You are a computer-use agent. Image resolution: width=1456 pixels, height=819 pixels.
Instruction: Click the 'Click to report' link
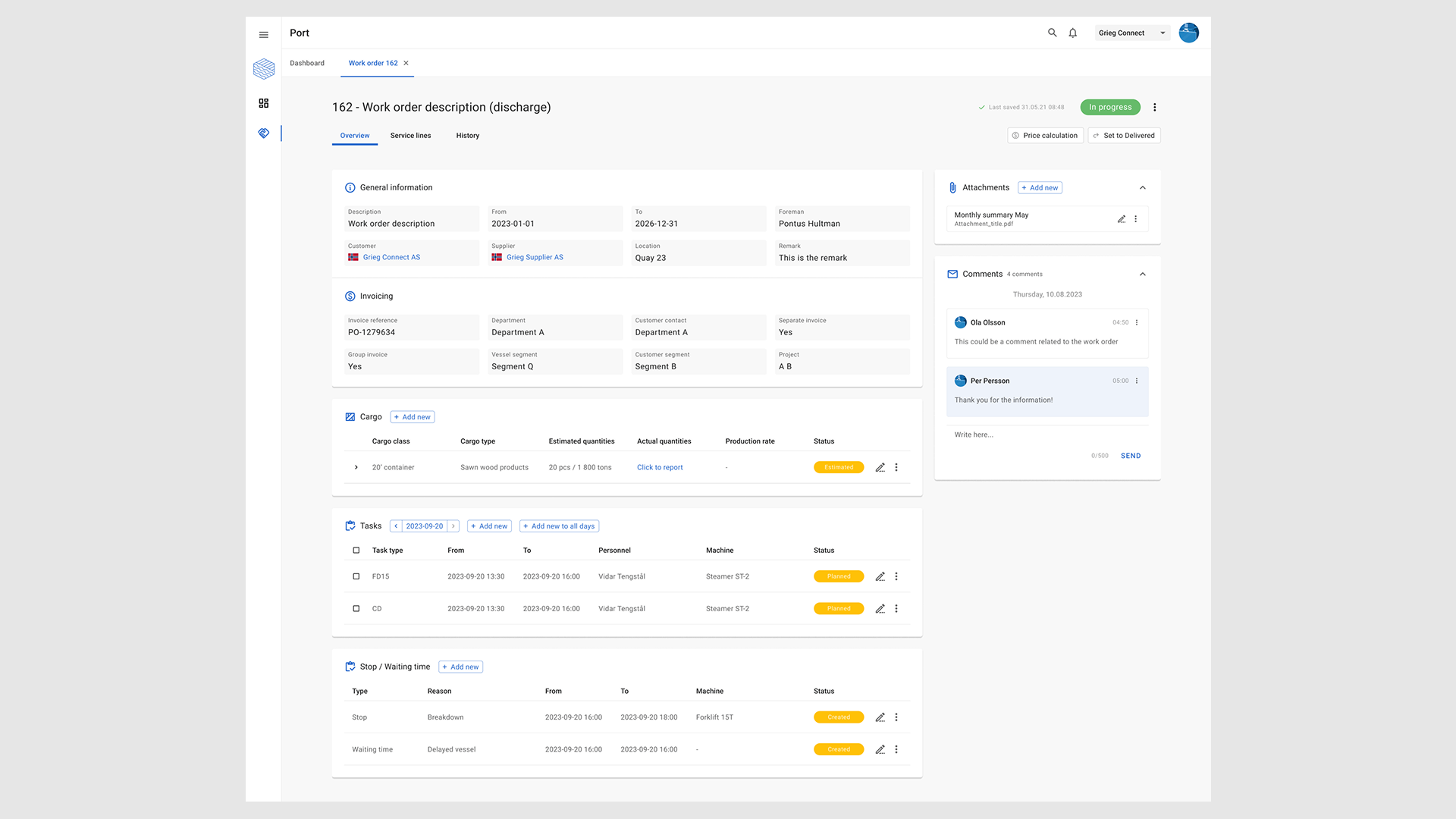point(659,468)
